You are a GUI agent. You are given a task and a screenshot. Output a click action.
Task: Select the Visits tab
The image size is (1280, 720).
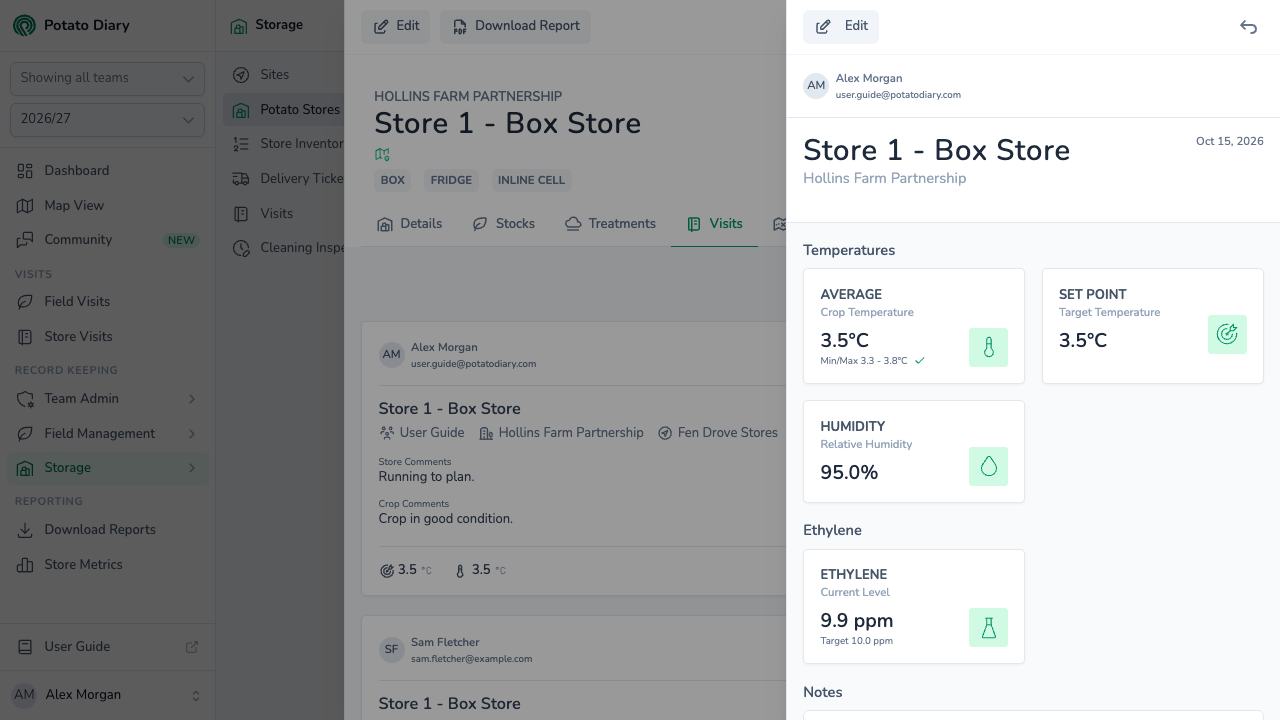point(714,224)
